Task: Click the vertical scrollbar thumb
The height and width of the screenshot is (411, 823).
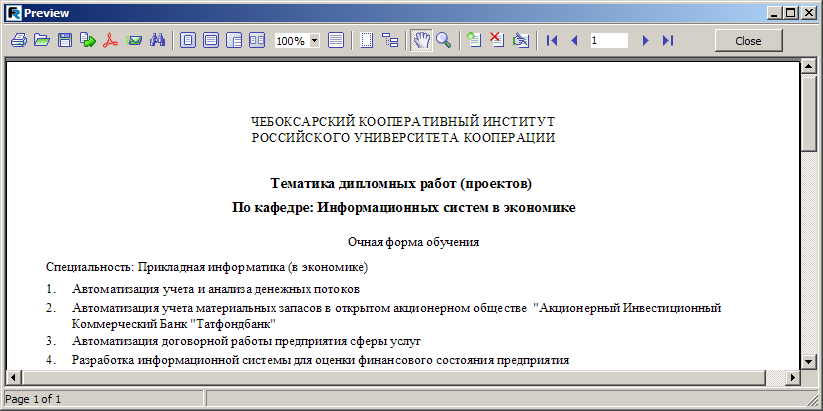Action: (808, 113)
